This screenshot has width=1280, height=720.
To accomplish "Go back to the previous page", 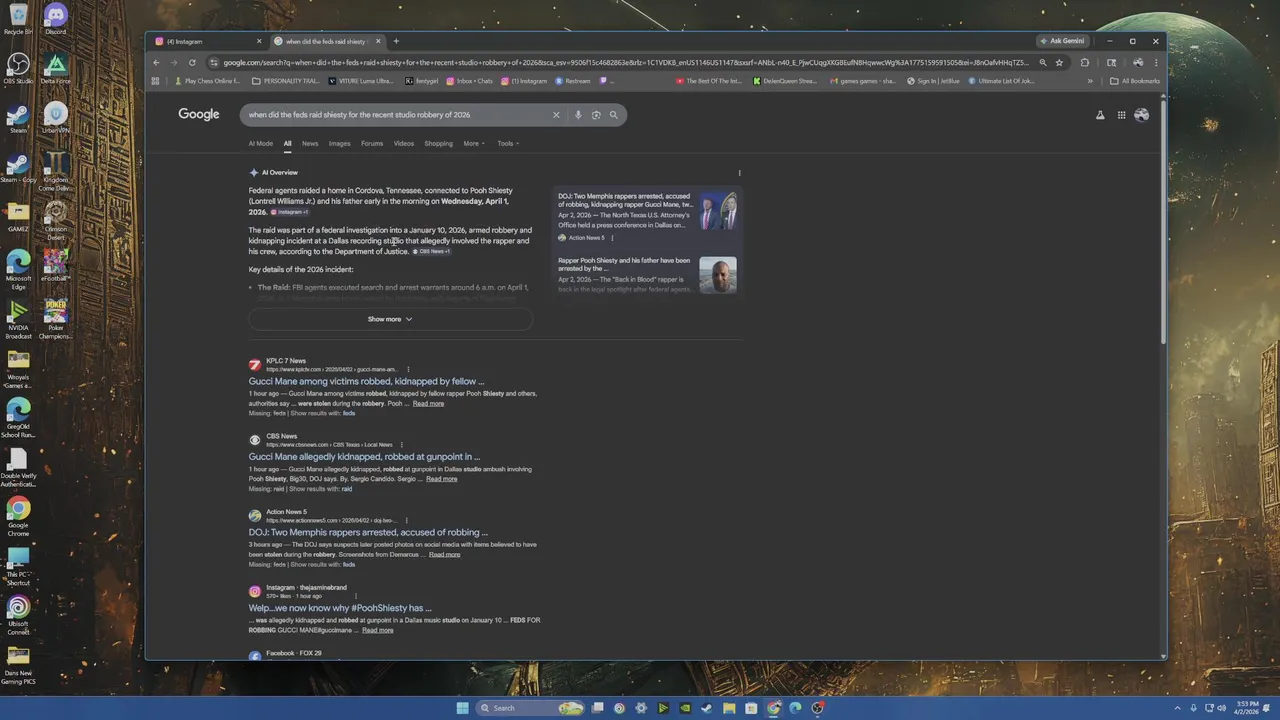I will coord(156,62).
